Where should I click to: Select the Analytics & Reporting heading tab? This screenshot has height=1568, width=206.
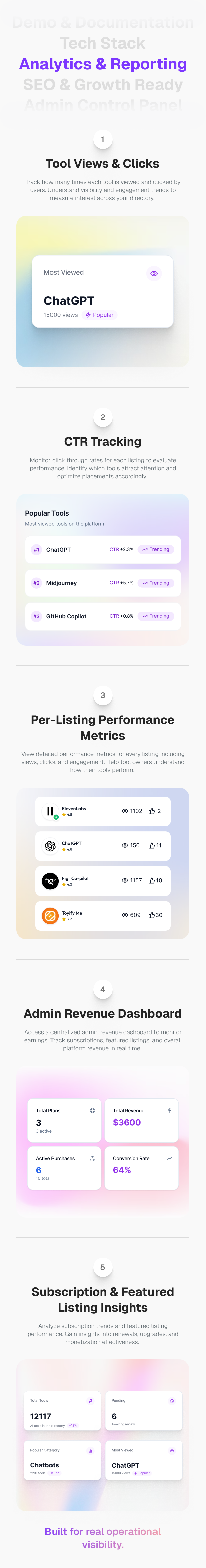point(103,64)
